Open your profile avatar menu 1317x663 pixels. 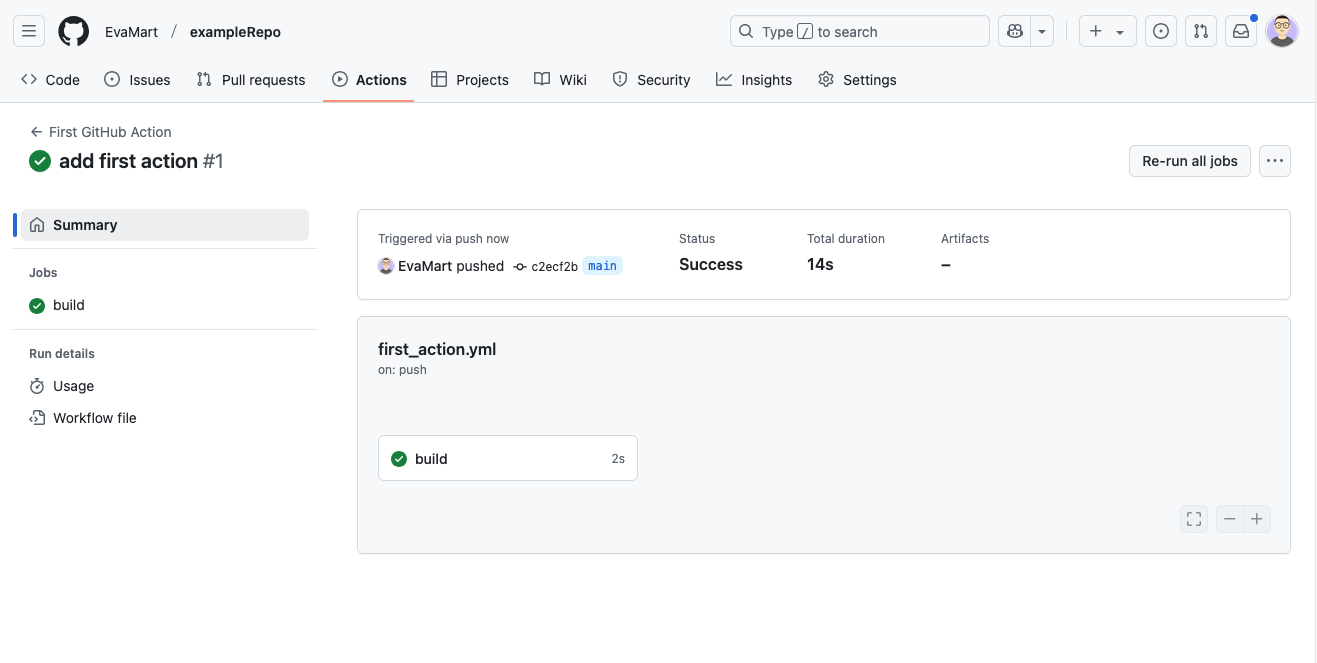click(1281, 31)
